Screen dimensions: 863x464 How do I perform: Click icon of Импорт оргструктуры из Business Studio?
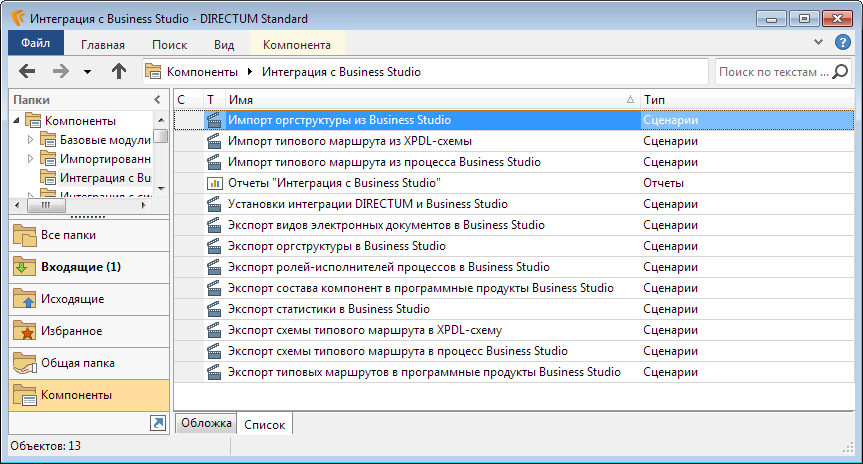click(x=214, y=120)
